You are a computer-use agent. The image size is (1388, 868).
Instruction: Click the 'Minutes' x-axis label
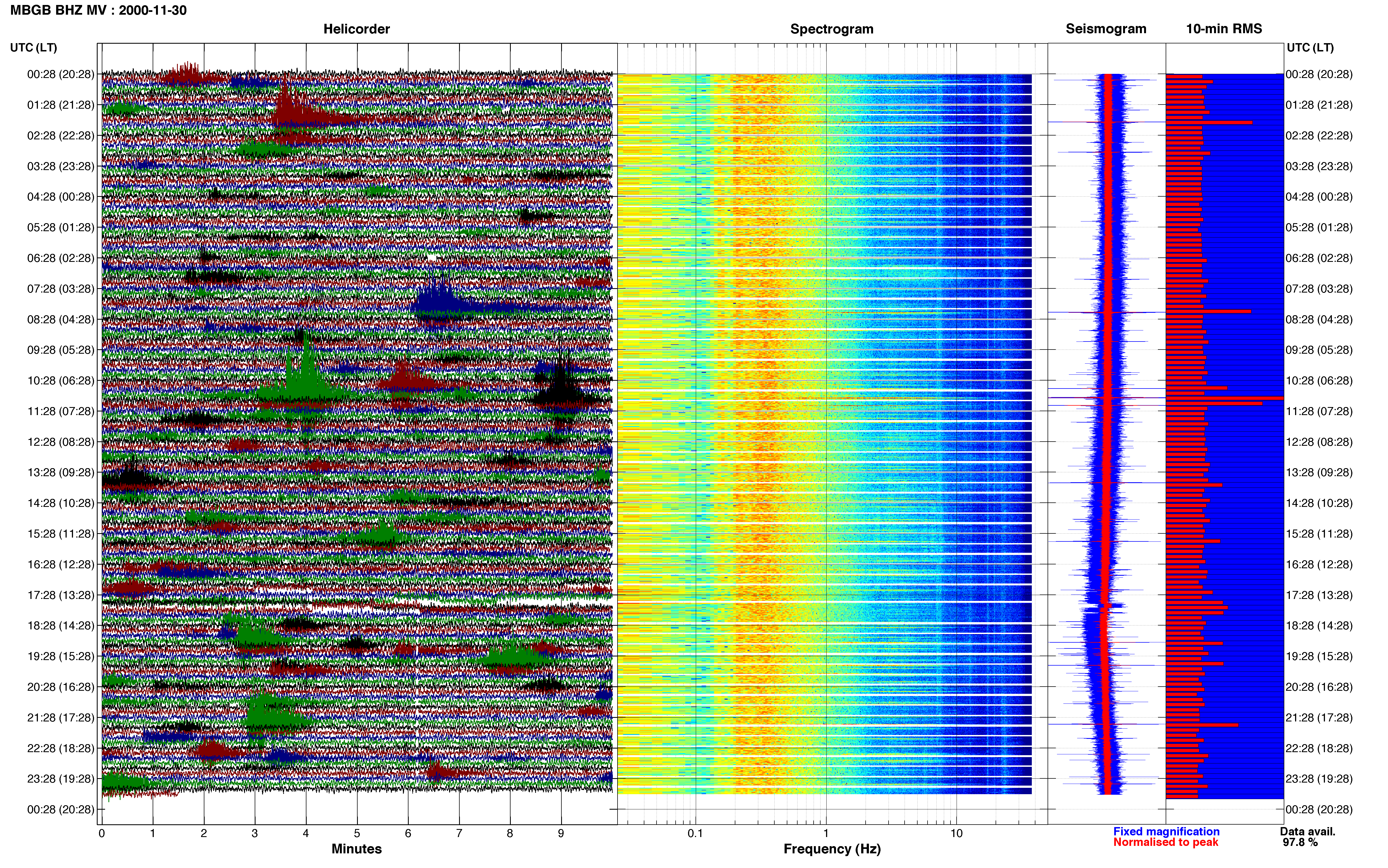[x=356, y=849]
